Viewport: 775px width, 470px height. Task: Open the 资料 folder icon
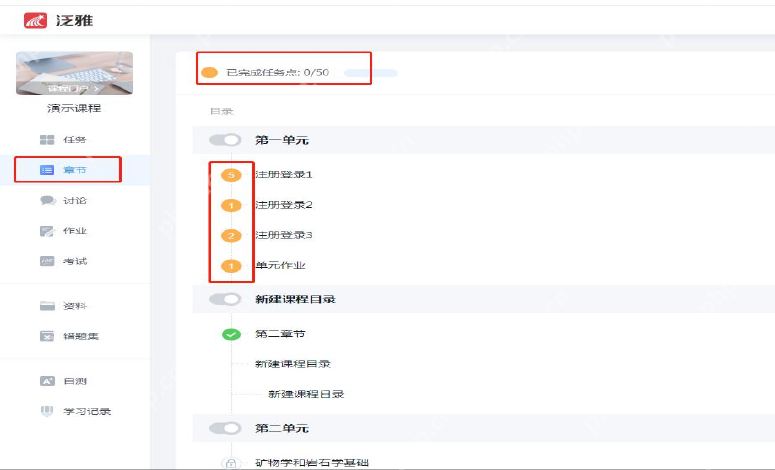47,306
